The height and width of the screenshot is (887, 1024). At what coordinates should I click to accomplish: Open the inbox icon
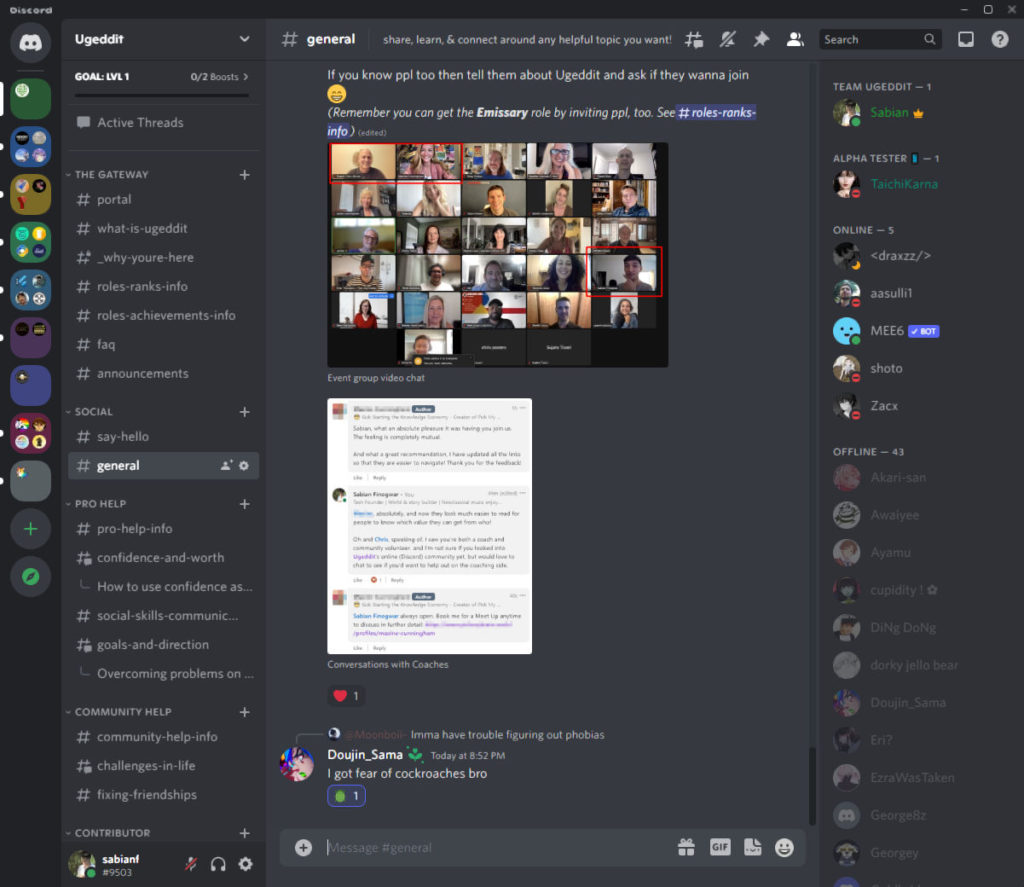(x=965, y=40)
